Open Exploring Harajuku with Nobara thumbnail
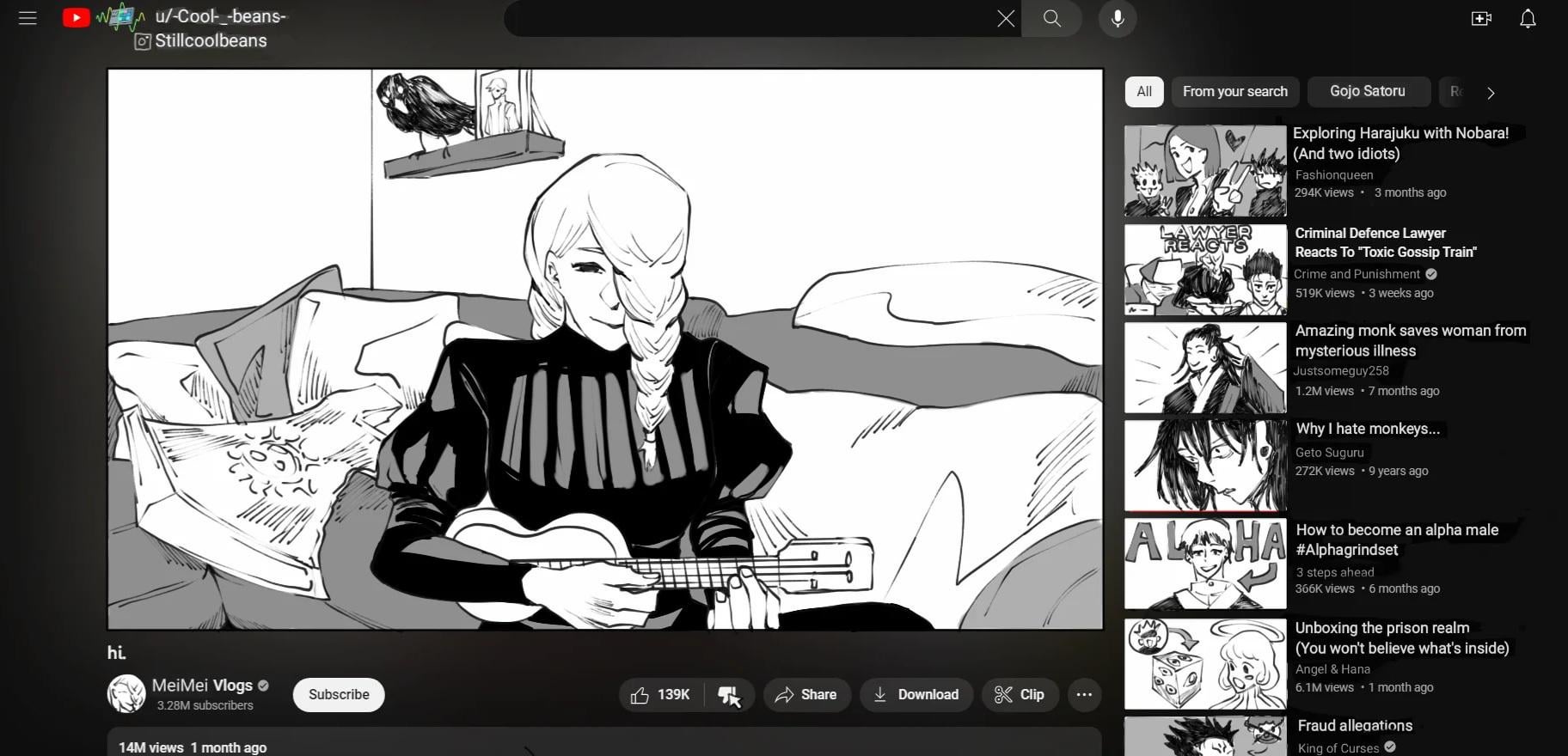This screenshot has height=756, width=1568. 1205,171
